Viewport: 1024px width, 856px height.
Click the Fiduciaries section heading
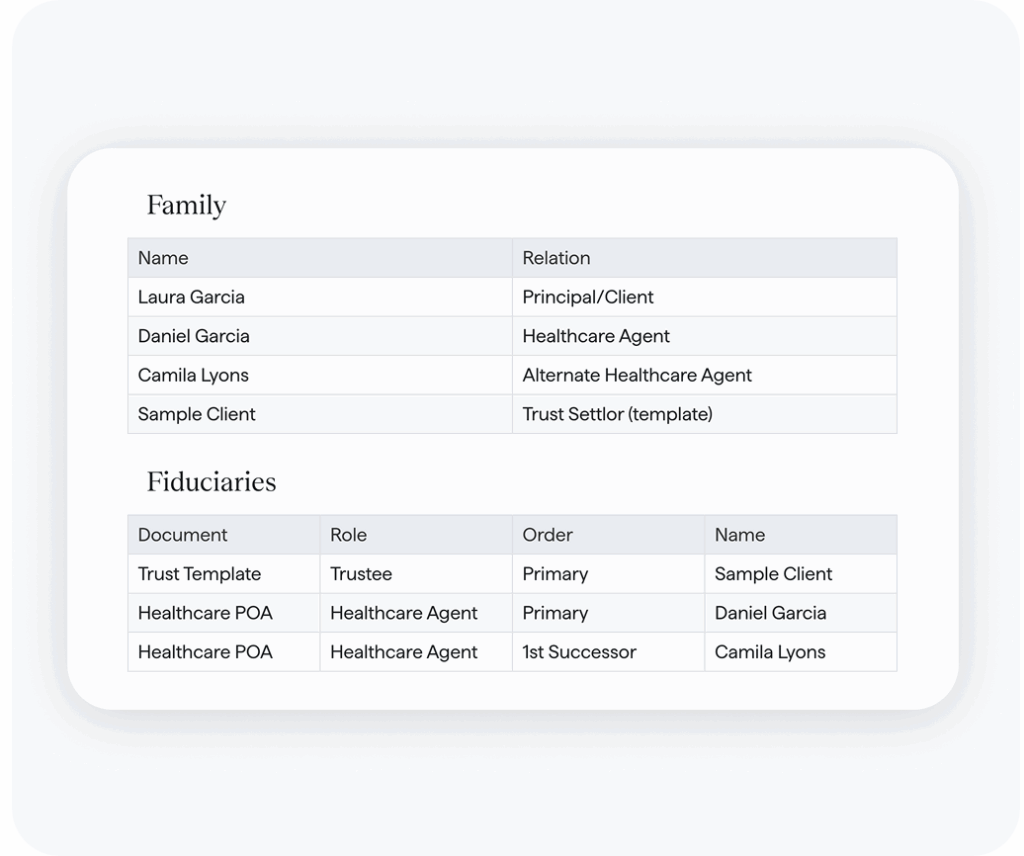point(211,482)
